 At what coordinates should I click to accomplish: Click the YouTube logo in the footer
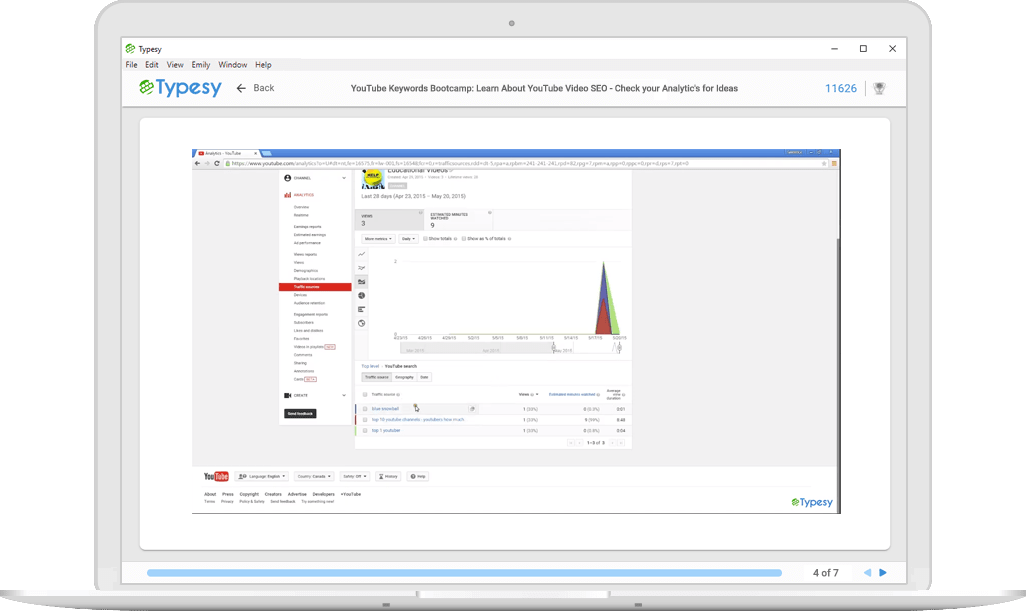point(216,476)
